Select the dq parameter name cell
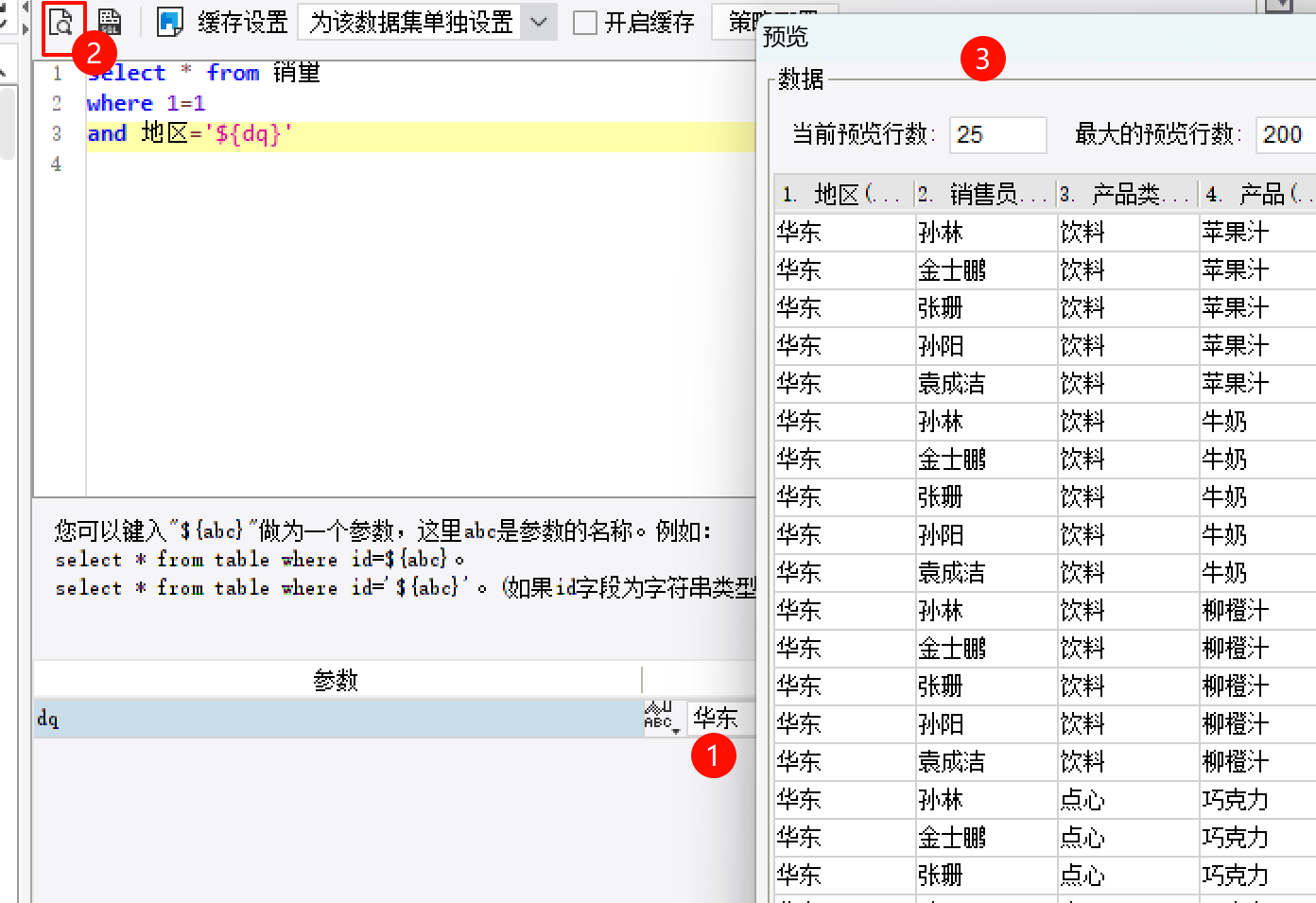The image size is (1316, 903). tap(338, 719)
